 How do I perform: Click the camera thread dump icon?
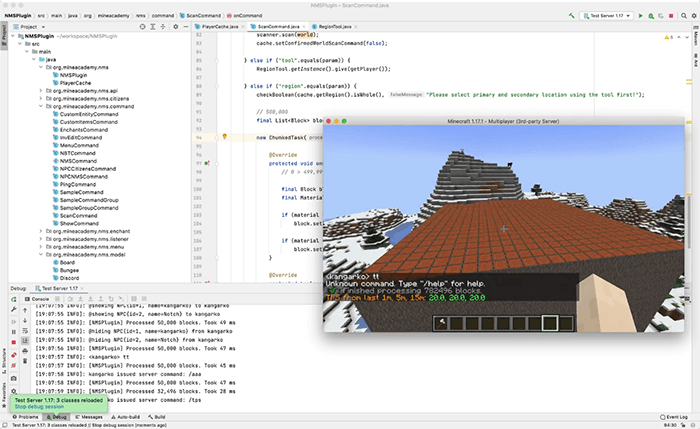click(x=14, y=378)
